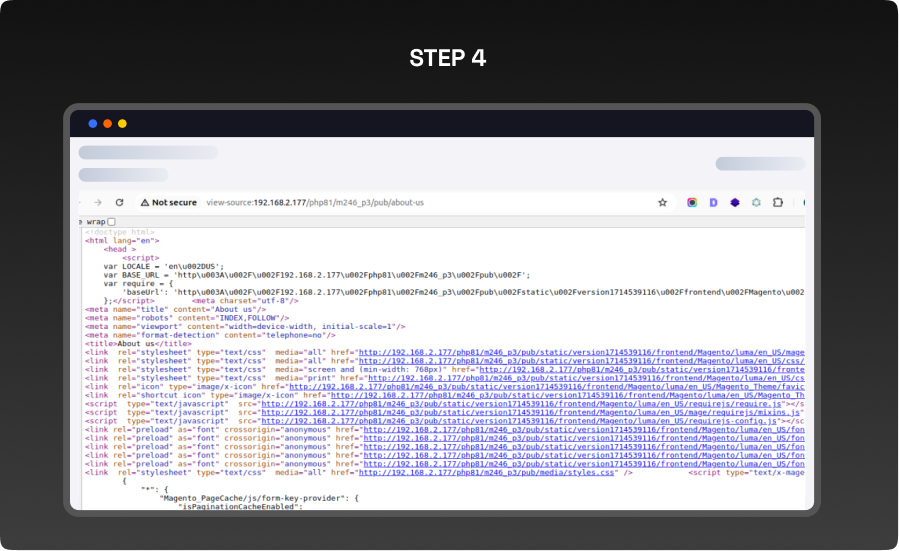The width and height of the screenshot is (899, 551).
Task: Click the red dot in window header
Action: [107, 124]
